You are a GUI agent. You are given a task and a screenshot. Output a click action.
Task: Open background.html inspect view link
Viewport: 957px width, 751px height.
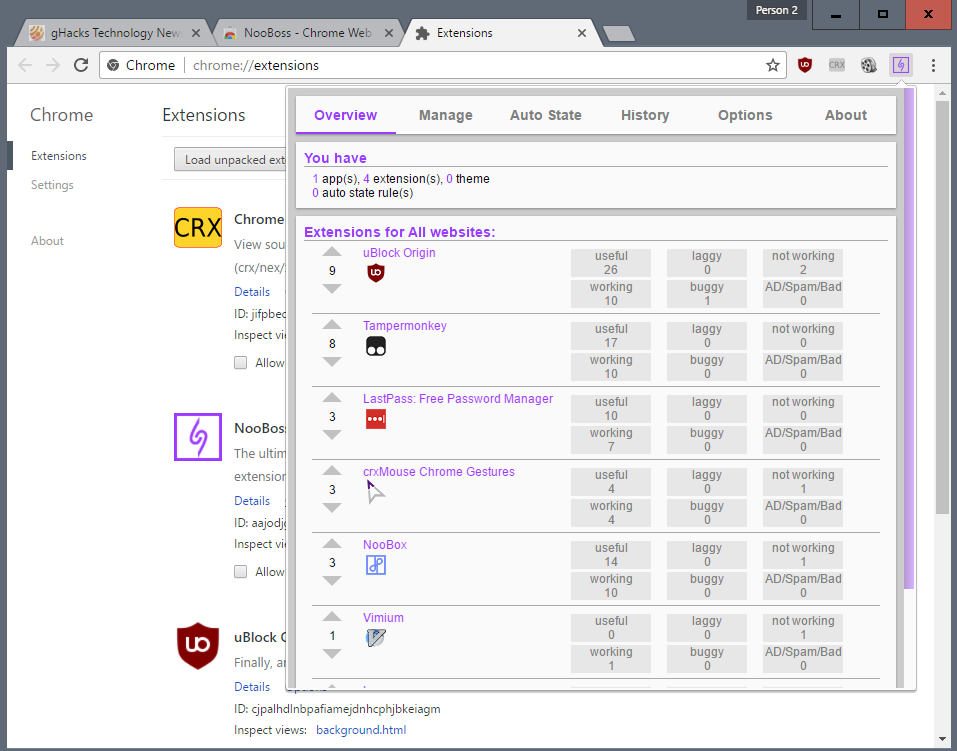tap(361, 730)
